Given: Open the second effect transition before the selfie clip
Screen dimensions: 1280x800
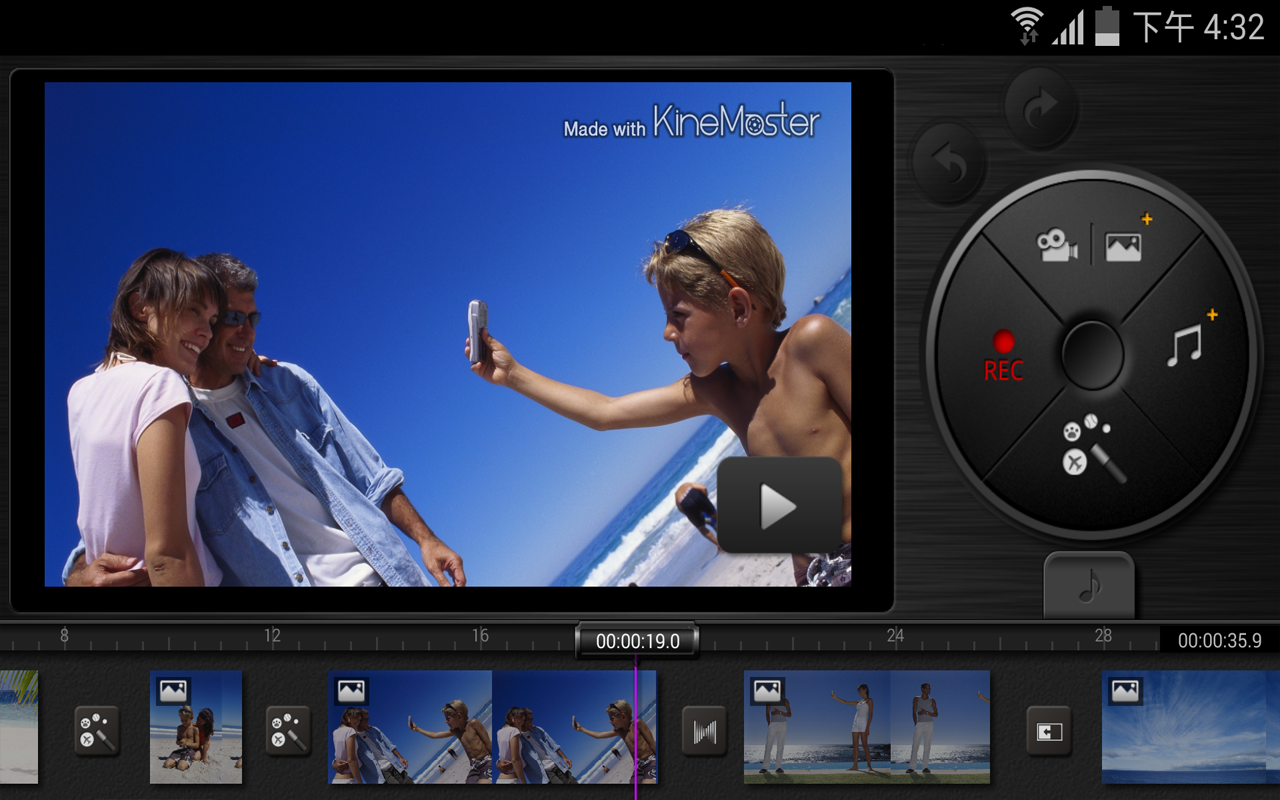Looking at the screenshot, I should coord(288,730).
